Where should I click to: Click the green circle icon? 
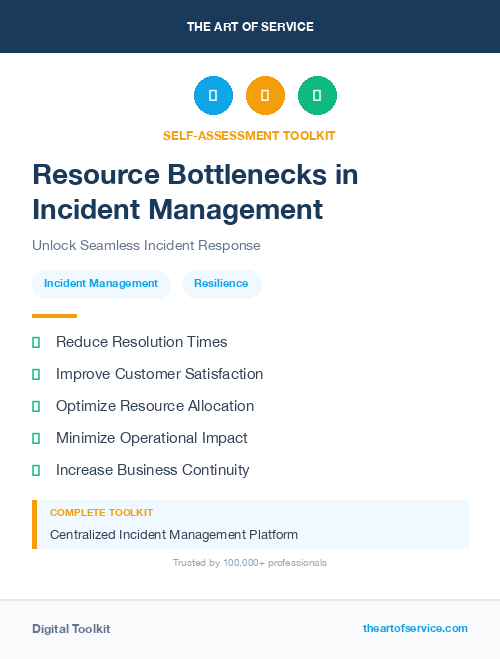click(317, 95)
